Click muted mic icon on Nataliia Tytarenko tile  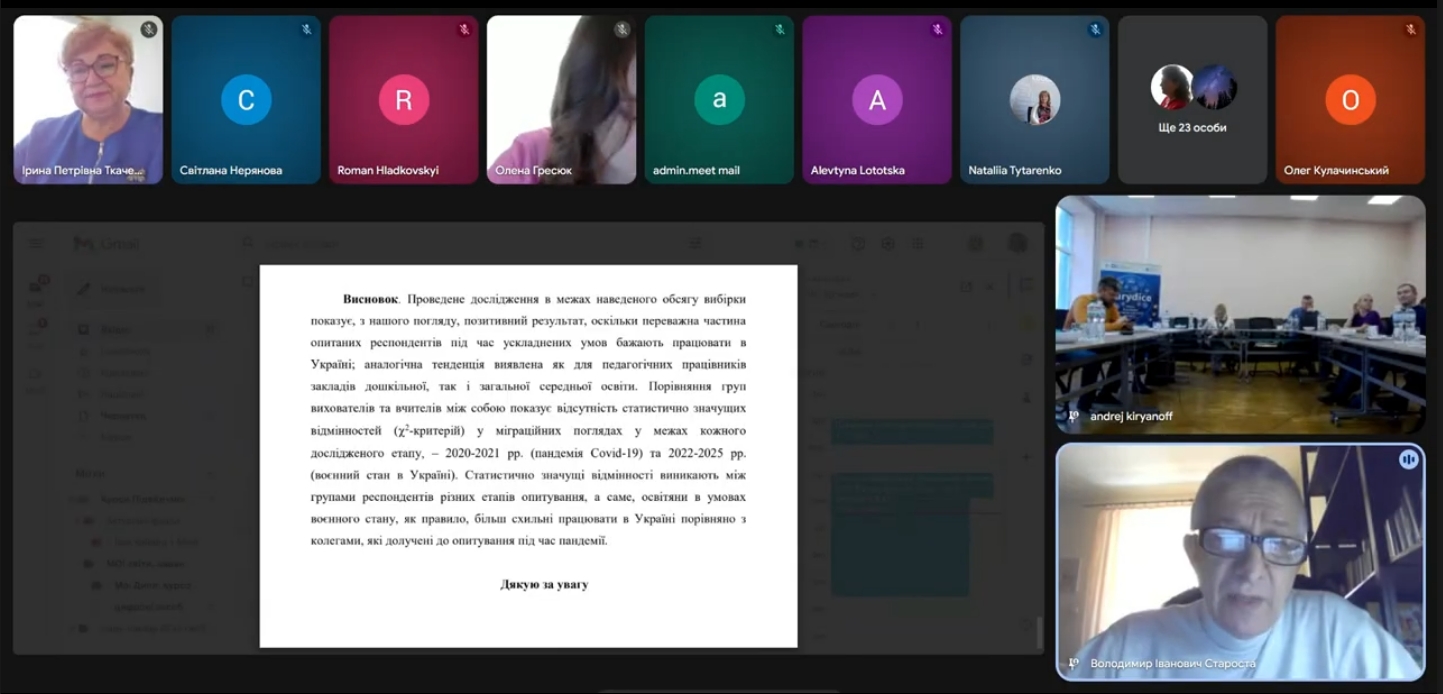click(1095, 30)
